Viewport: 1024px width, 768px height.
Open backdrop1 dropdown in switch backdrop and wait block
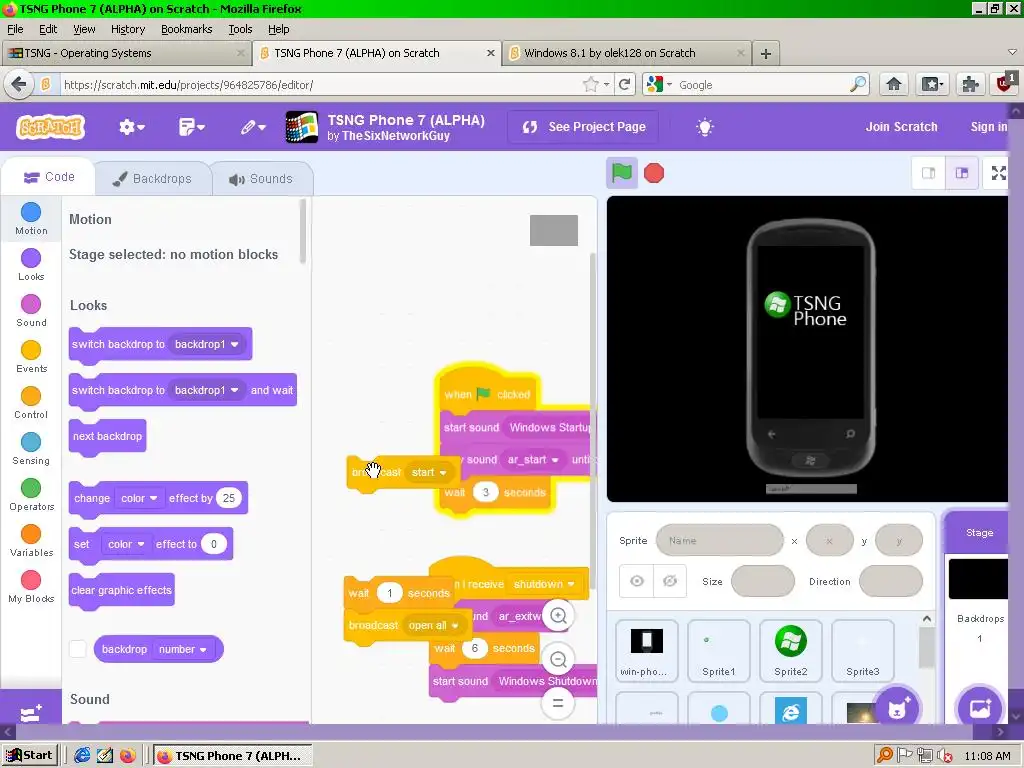(x=207, y=390)
